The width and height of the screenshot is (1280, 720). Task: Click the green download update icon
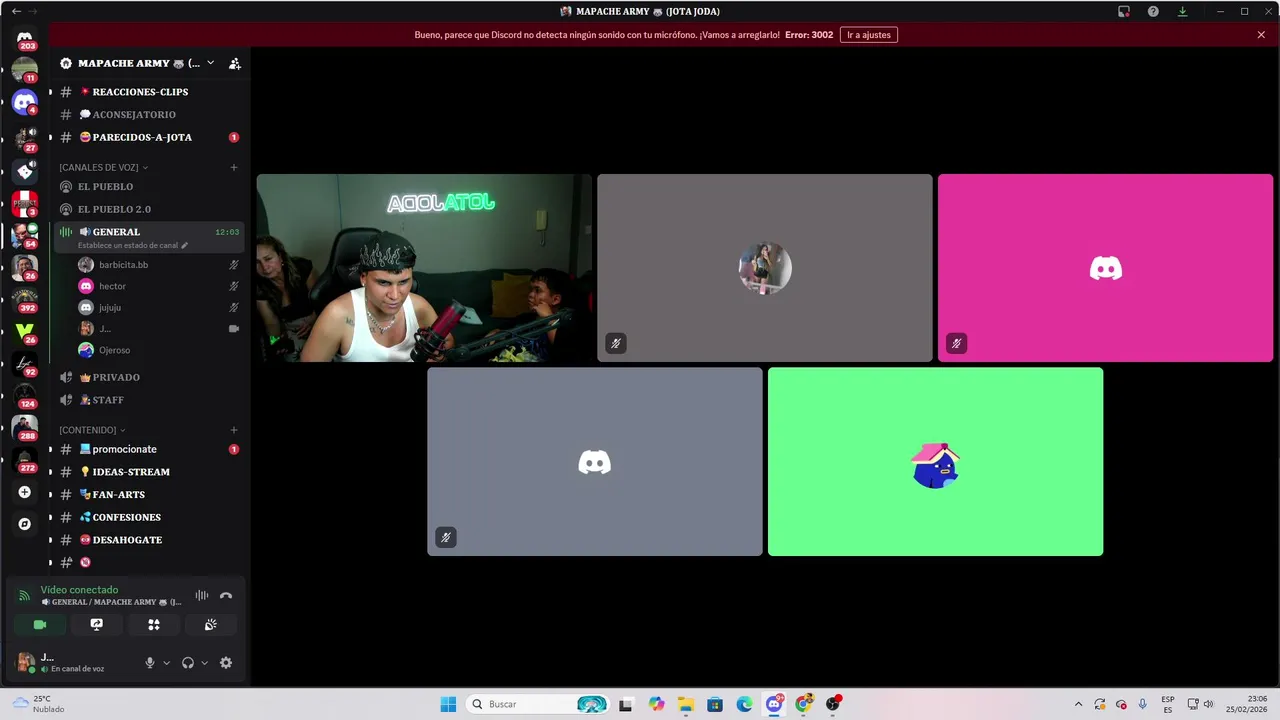click(1182, 12)
